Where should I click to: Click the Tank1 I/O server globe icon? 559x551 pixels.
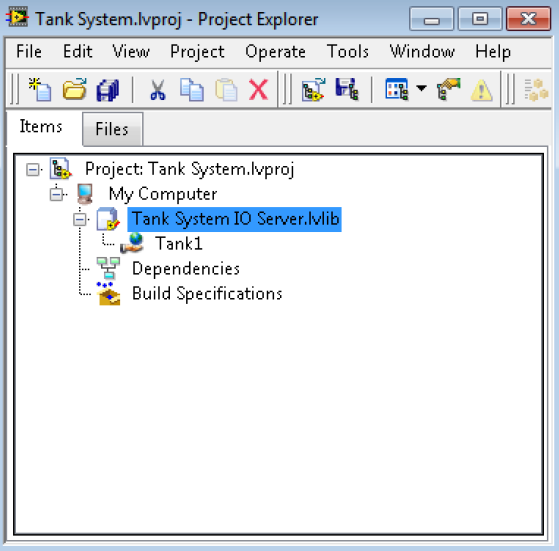point(132,243)
